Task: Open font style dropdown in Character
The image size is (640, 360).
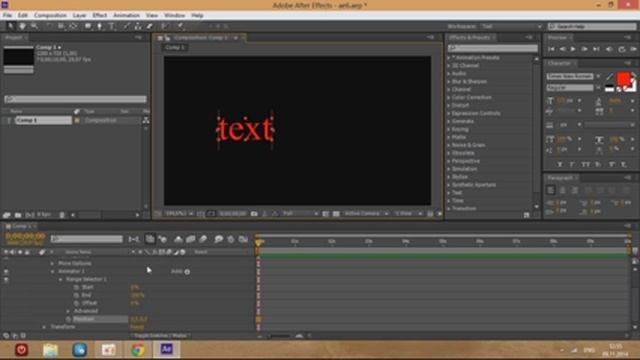Action: pyautogui.click(x=598, y=87)
